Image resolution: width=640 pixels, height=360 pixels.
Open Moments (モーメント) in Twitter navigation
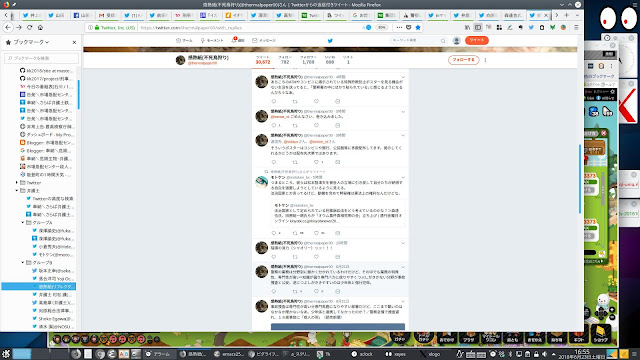[x=212, y=40]
